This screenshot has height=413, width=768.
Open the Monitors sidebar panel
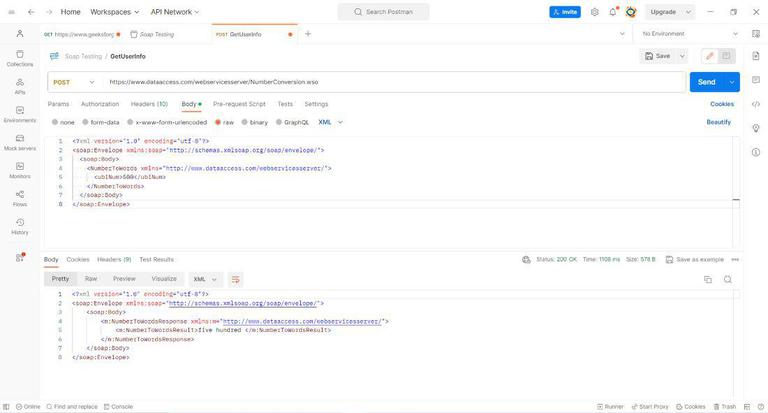point(20,170)
